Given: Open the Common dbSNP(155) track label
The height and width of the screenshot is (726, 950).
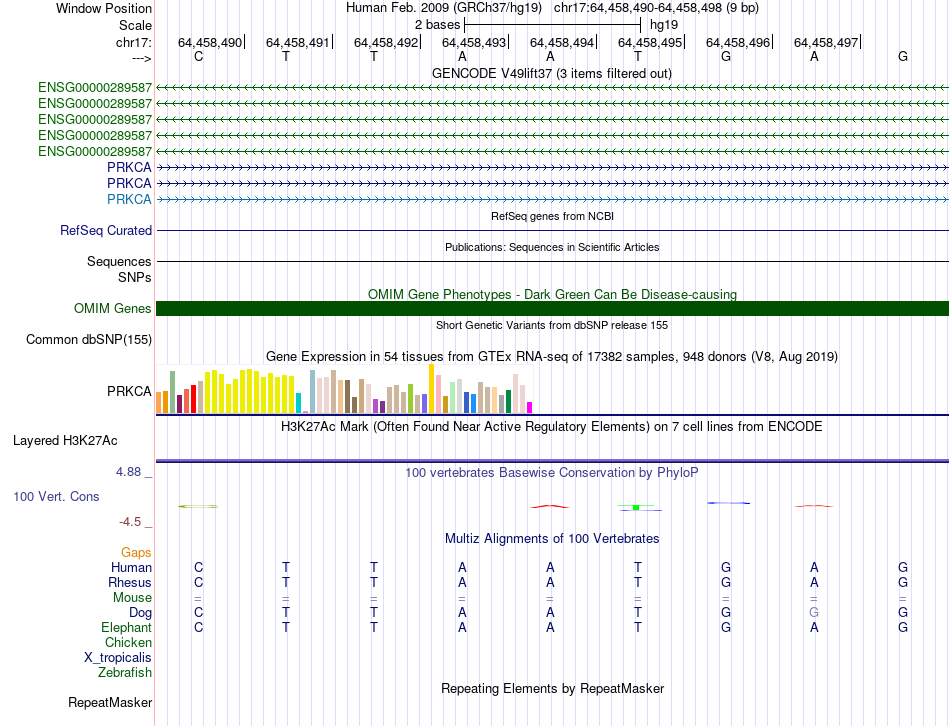Looking at the screenshot, I should [89, 340].
